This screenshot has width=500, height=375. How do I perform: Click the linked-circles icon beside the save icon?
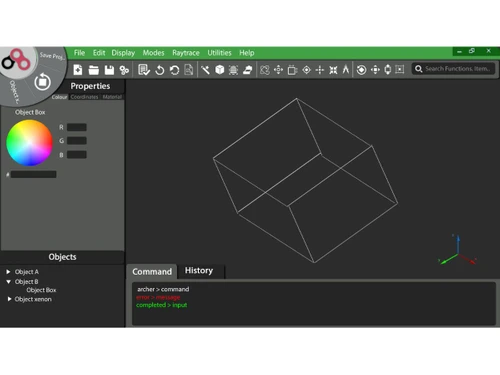click(124, 70)
